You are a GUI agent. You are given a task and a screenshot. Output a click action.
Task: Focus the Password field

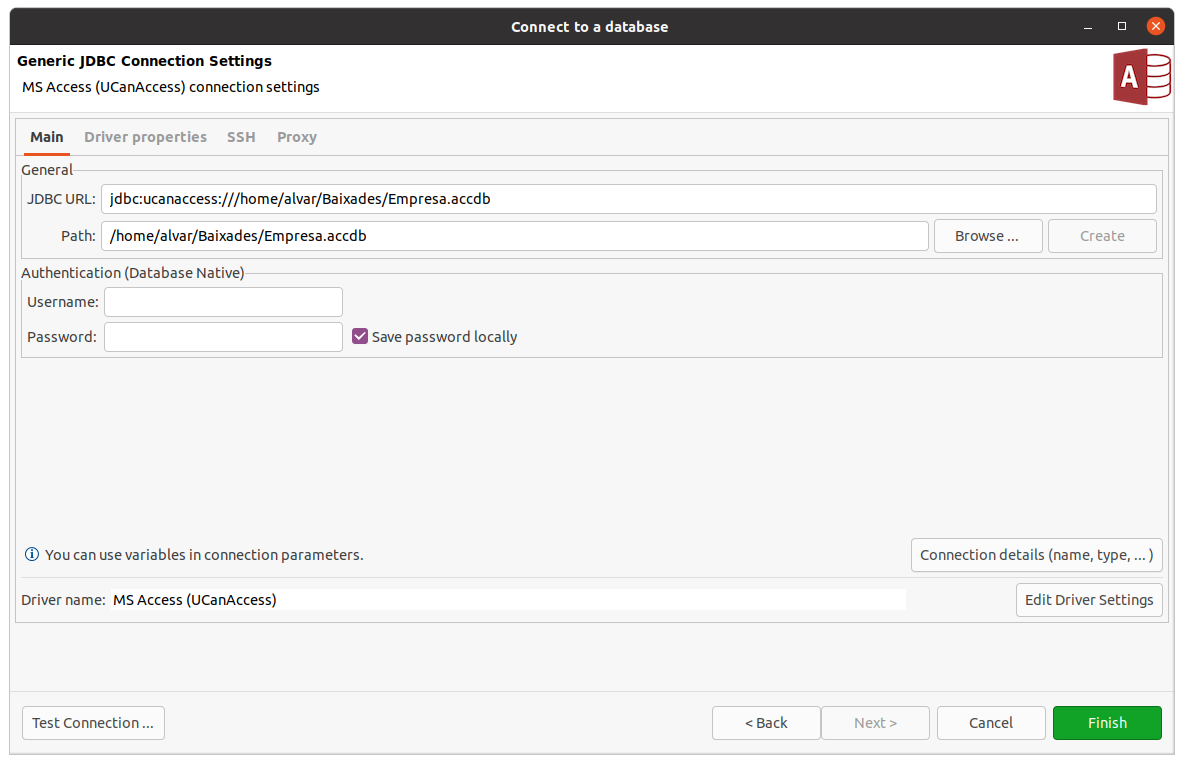click(223, 337)
